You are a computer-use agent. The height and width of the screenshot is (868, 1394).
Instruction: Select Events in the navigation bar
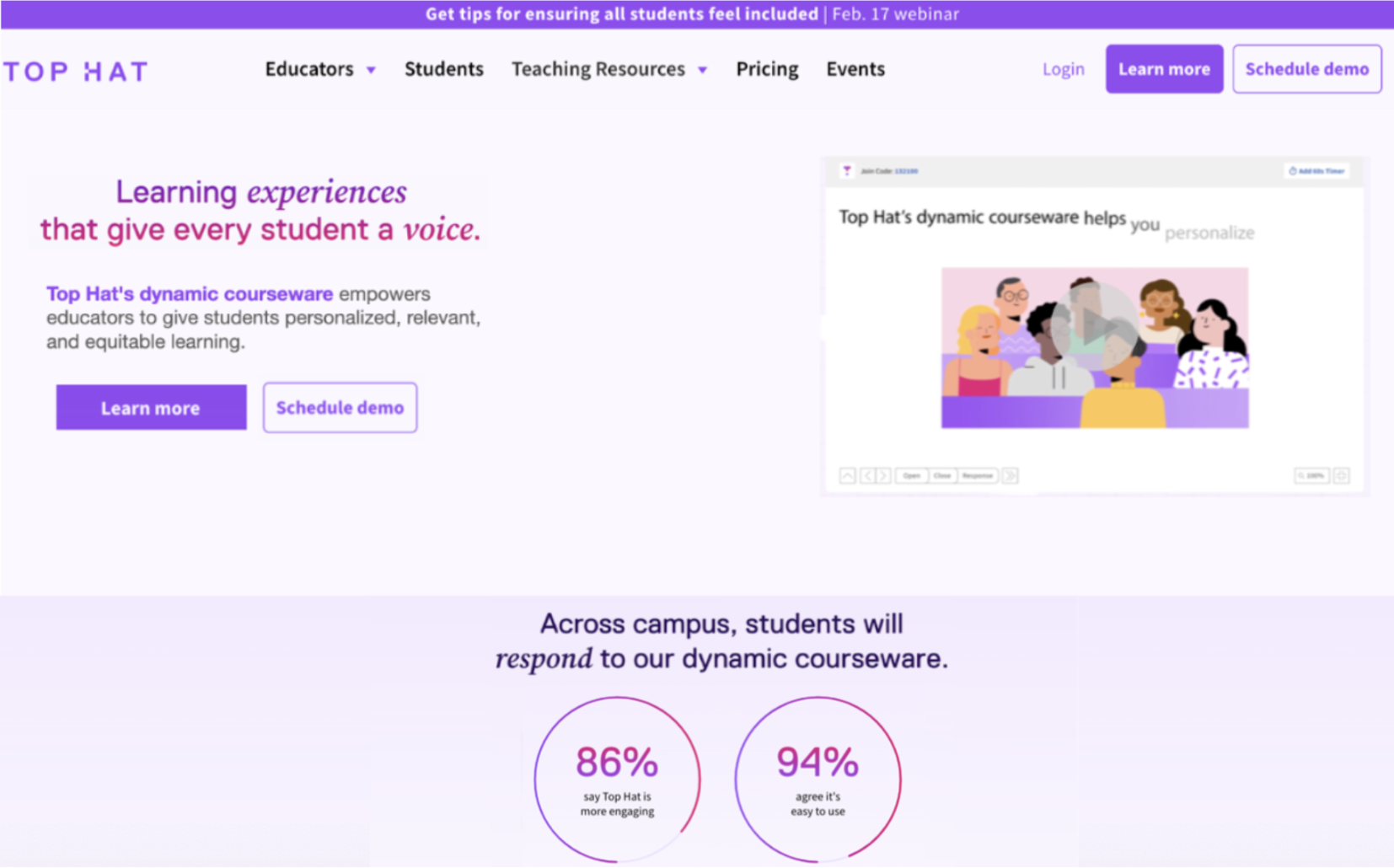coord(855,69)
